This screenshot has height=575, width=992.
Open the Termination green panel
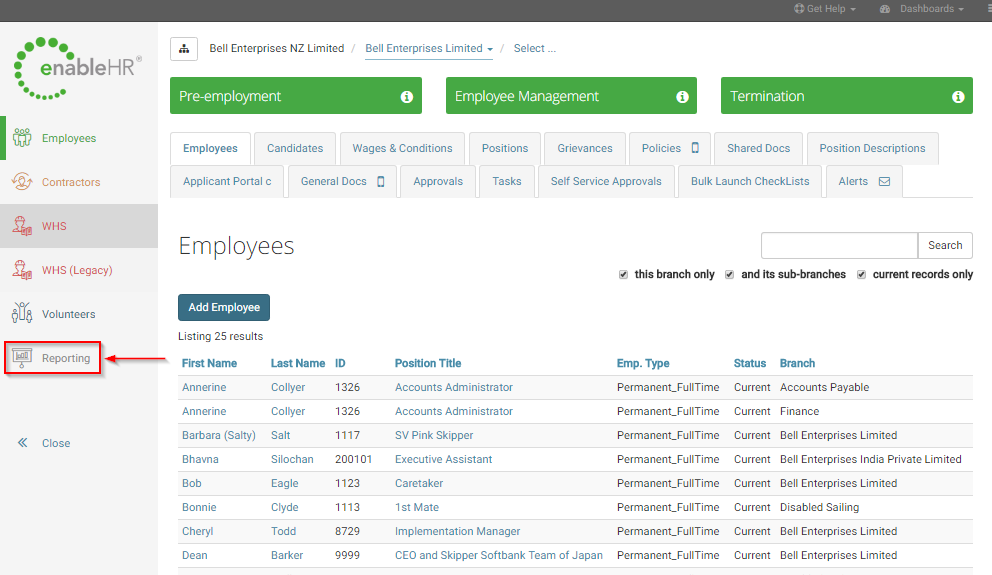(846, 96)
